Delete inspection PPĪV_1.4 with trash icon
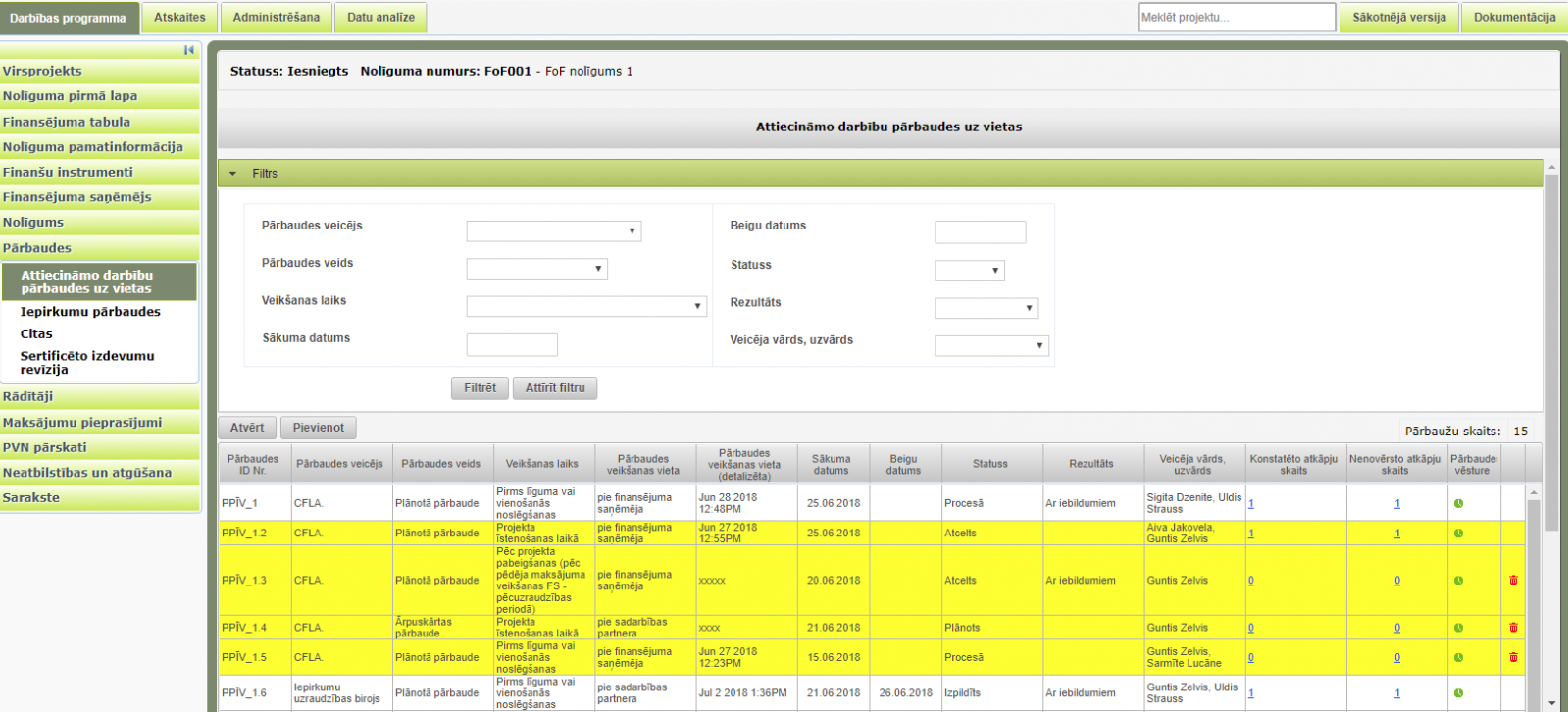This screenshot has width=1568, height=712. point(1513,628)
